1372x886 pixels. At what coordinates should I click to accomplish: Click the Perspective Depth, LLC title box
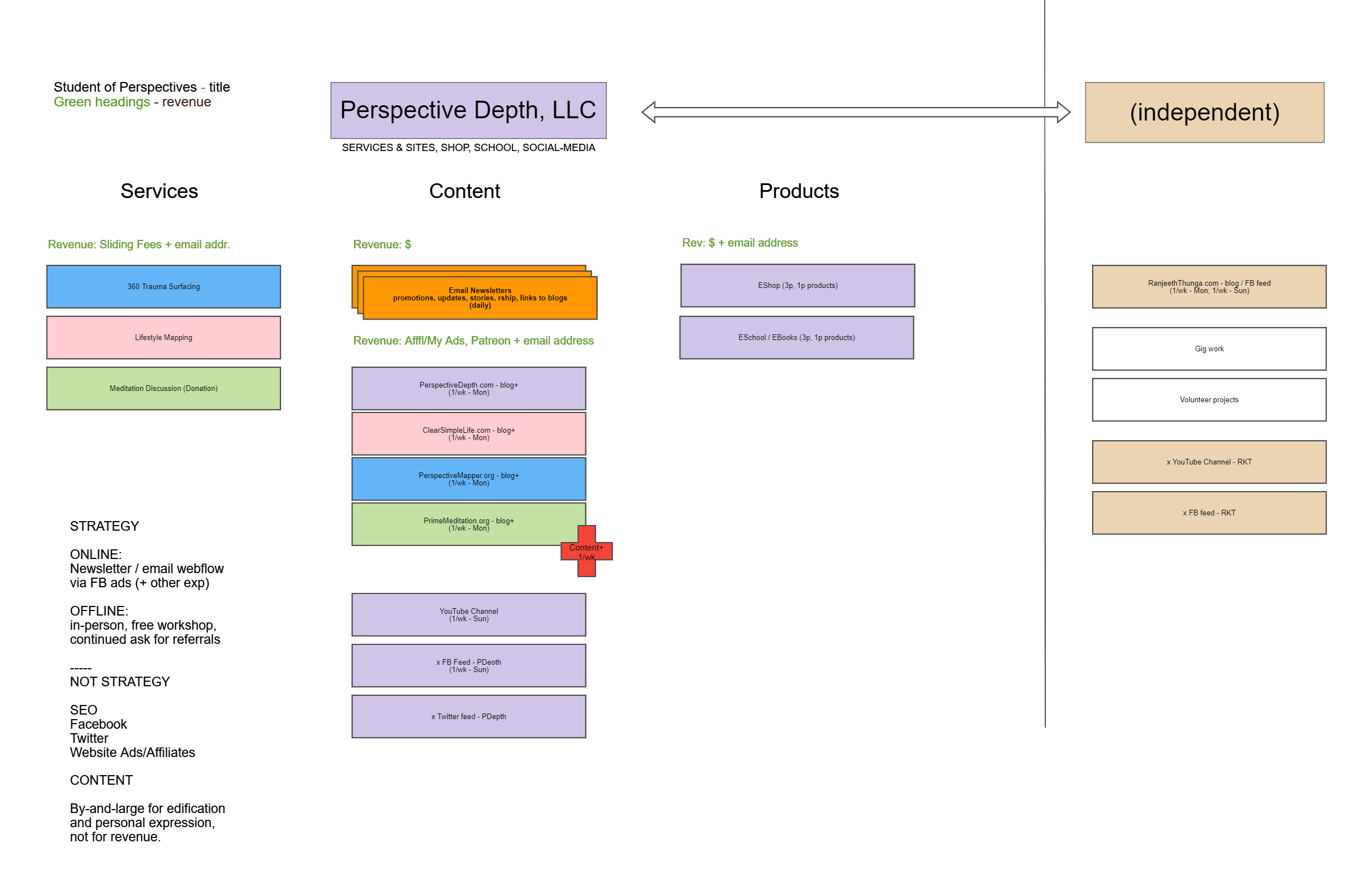coord(468,111)
